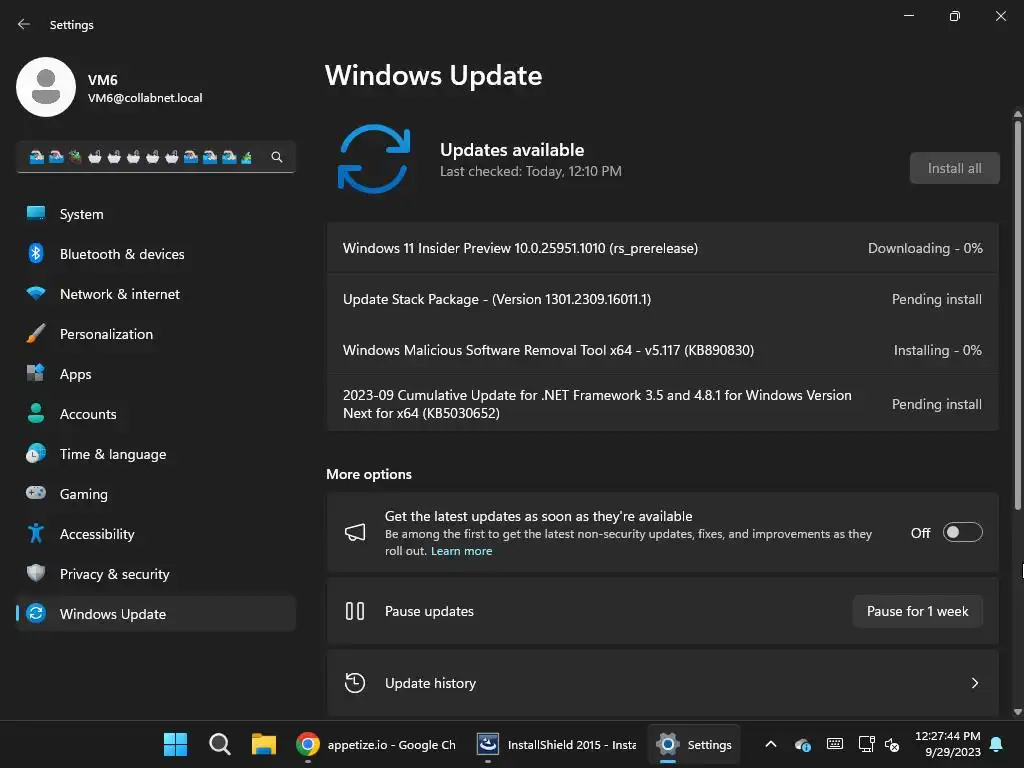Go to Network & internet settings
This screenshot has height=768, width=1024.
pos(155,293)
